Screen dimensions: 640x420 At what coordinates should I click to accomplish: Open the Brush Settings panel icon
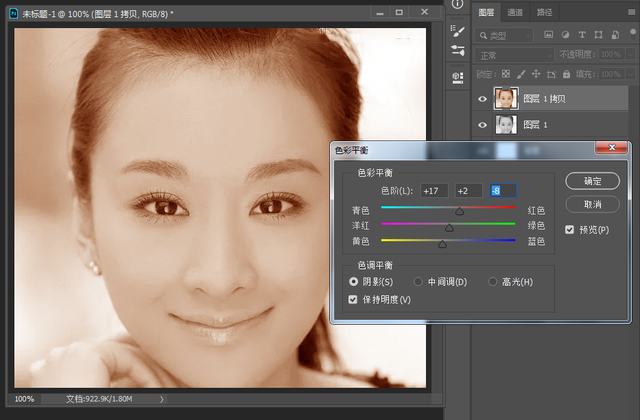click(x=458, y=31)
